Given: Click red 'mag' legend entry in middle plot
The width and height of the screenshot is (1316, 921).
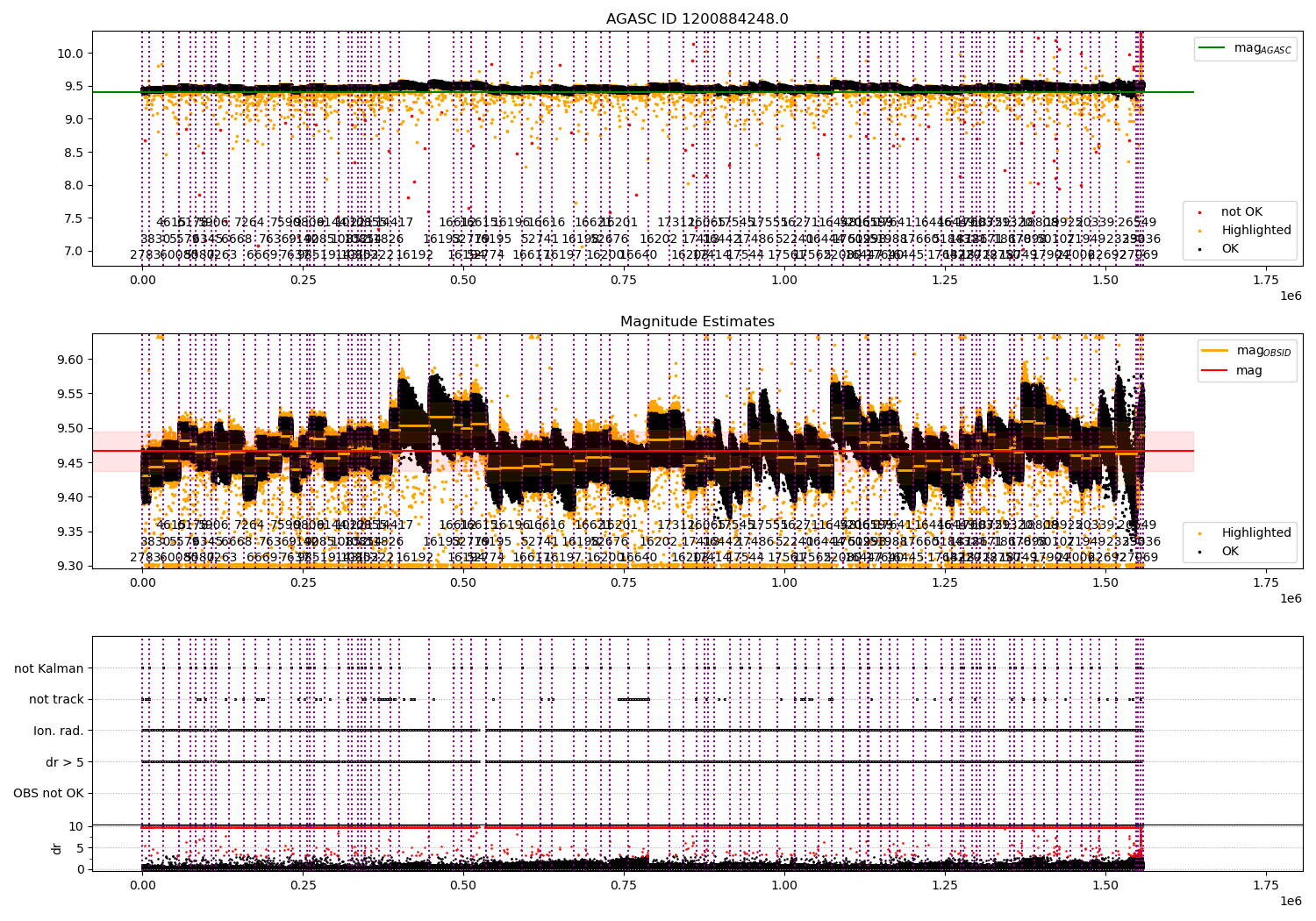Looking at the screenshot, I should coord(1233,370).
